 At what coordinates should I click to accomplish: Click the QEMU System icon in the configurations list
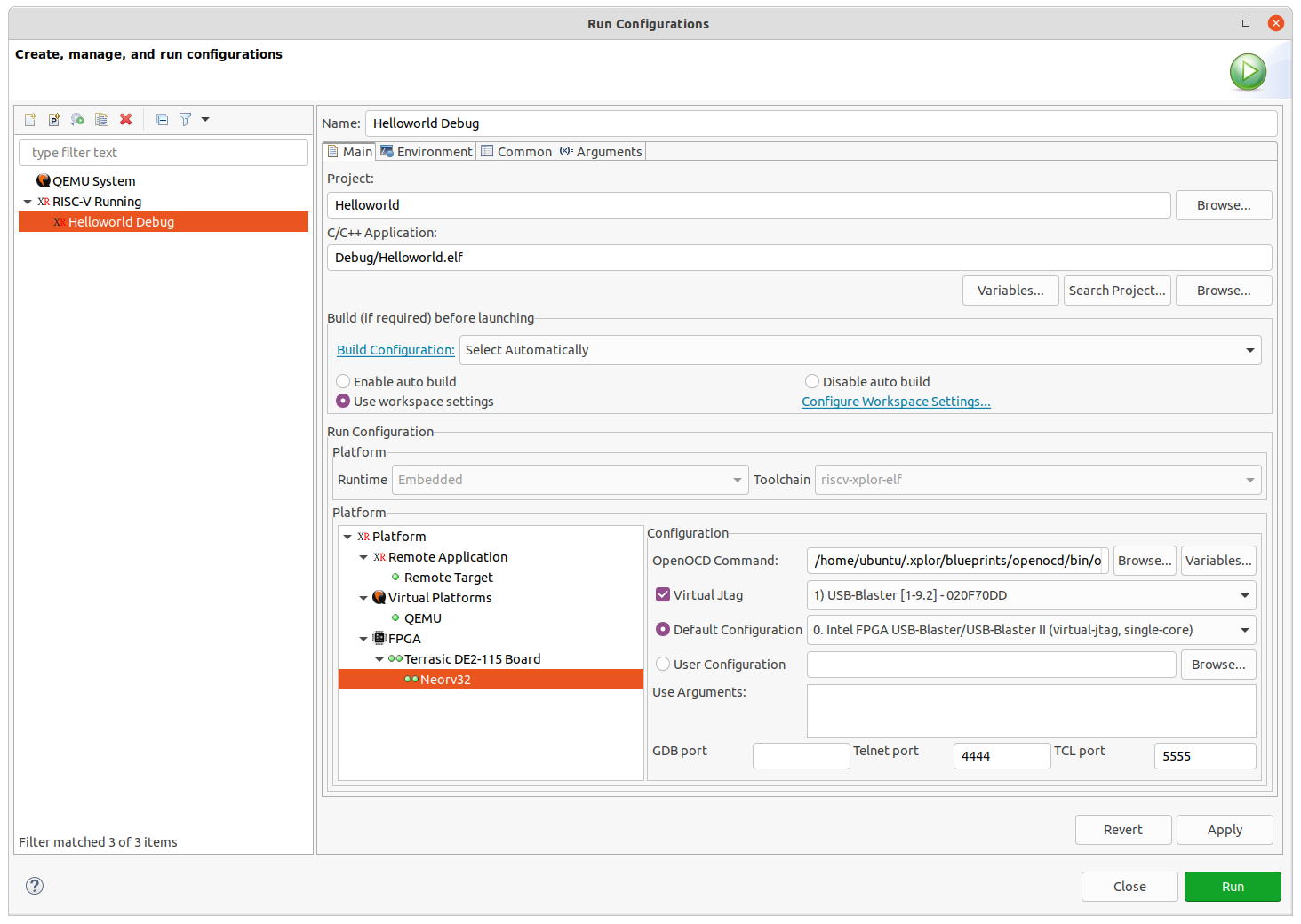[x=44, y=181]
